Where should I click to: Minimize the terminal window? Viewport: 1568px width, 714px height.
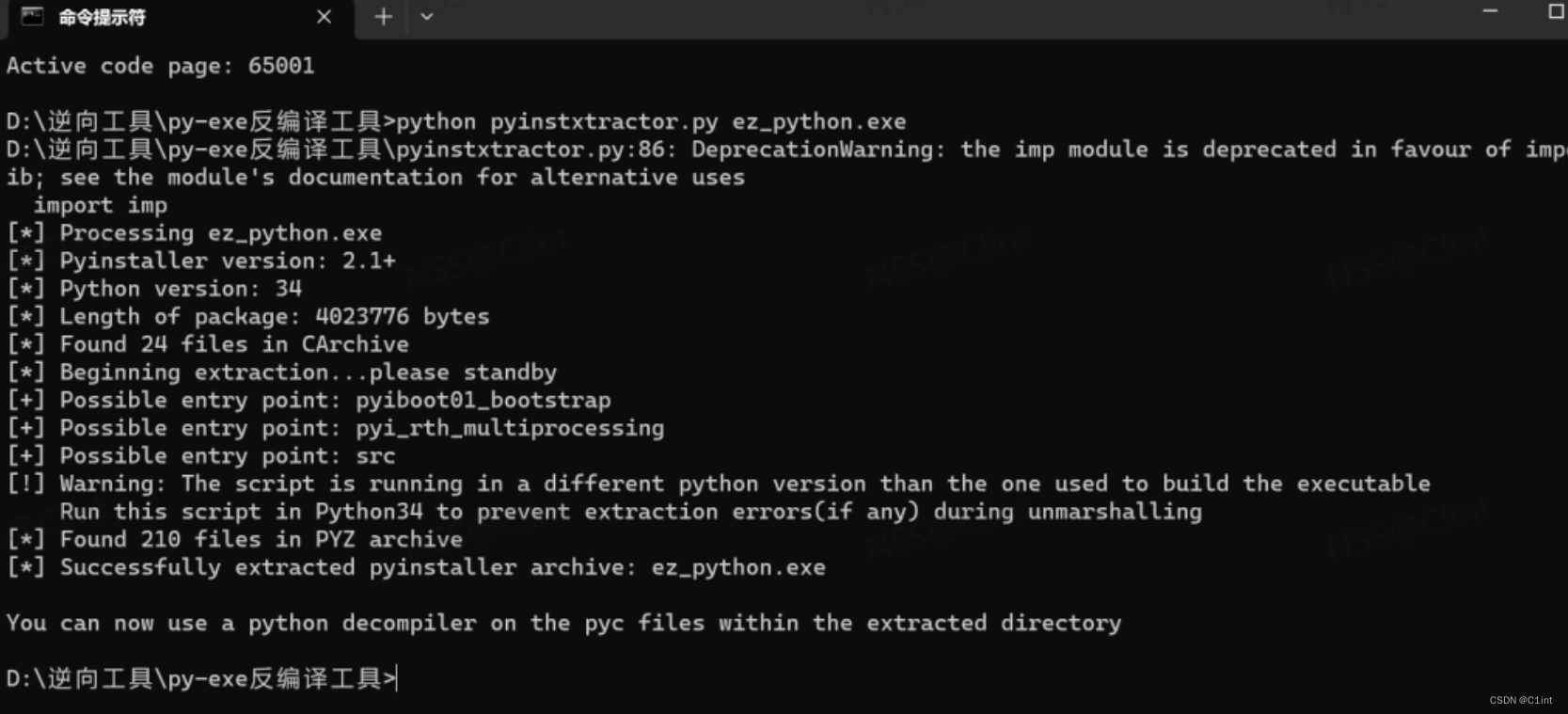tap(1490, 11)
